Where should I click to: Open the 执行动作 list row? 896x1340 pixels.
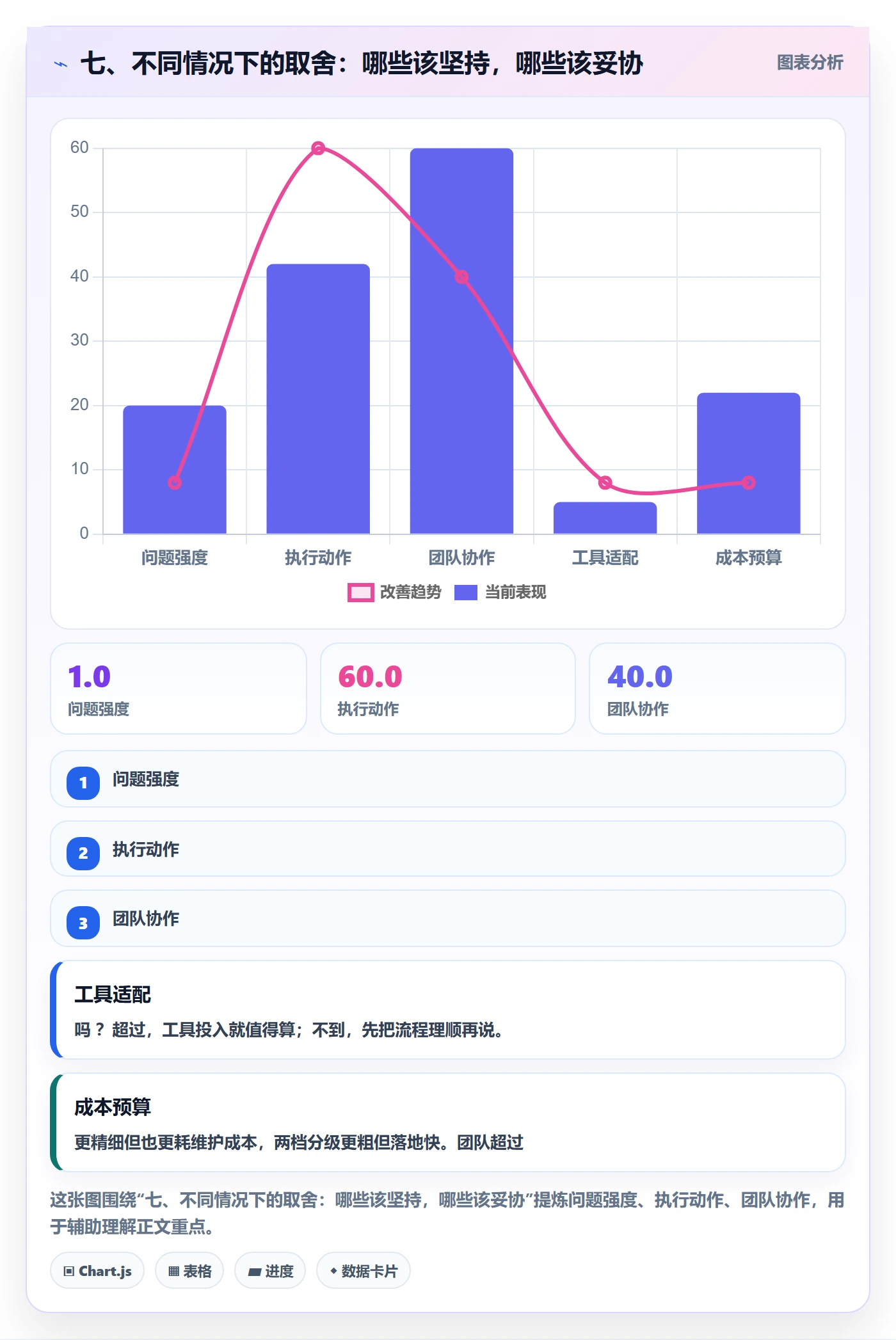click(x=448, y=849)
